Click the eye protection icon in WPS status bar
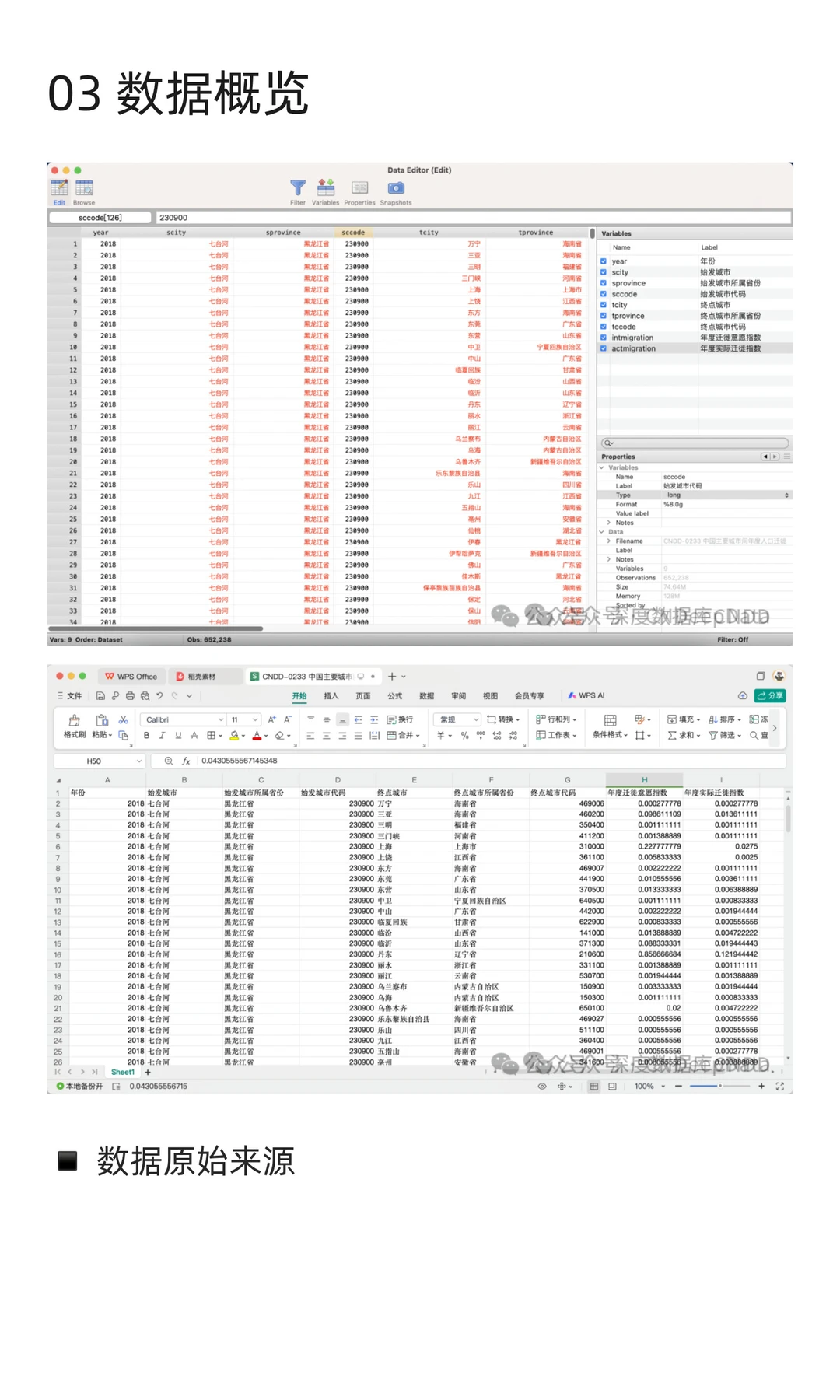This screenshot has height=1400, width=840. tap(542, 1086)
